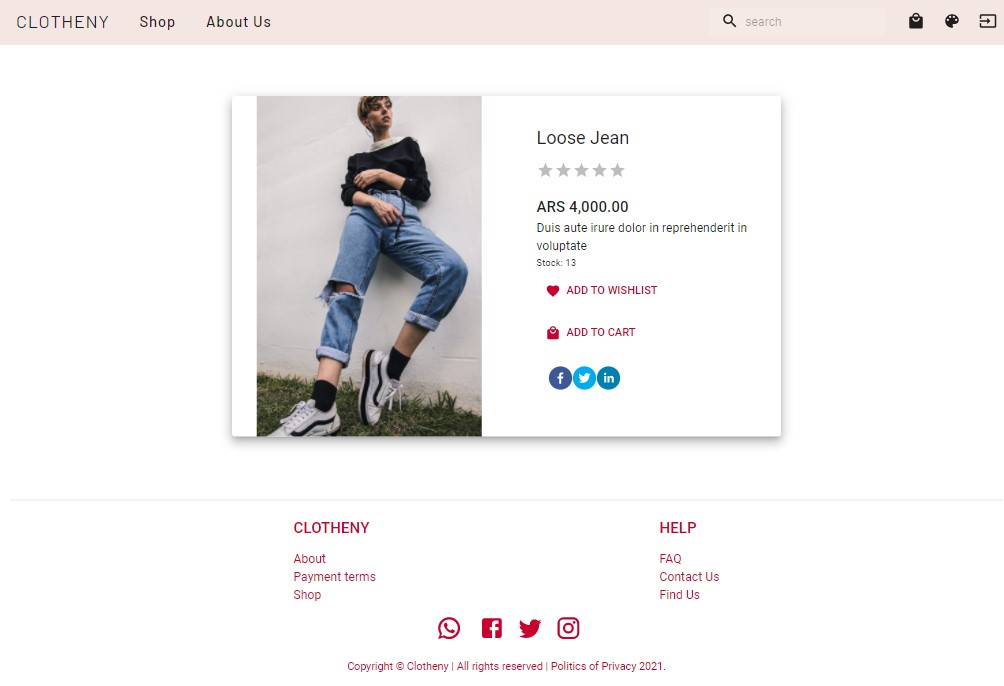This screenshot has width=1004, height=686.
Task: Share product on Twitter round icon
Action: coord(584,378)
